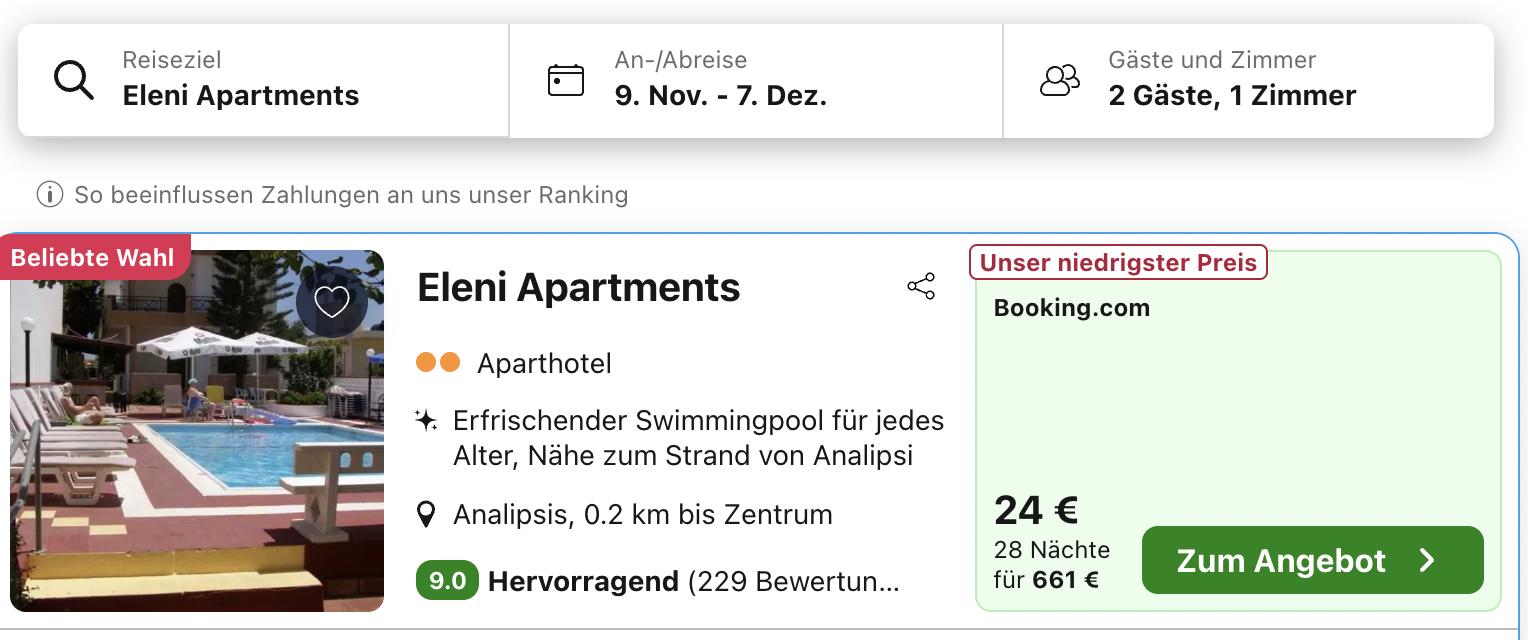The width and height of the screenshot is (1528, 640).
Task: Toggle the heart favorite on hotel photo
Action: pos(331,301)
